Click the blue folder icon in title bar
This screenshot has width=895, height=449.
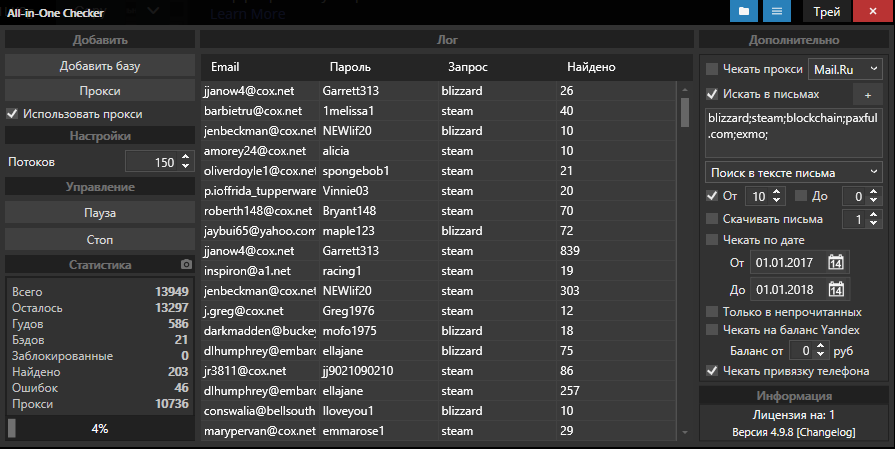[743, 11]
